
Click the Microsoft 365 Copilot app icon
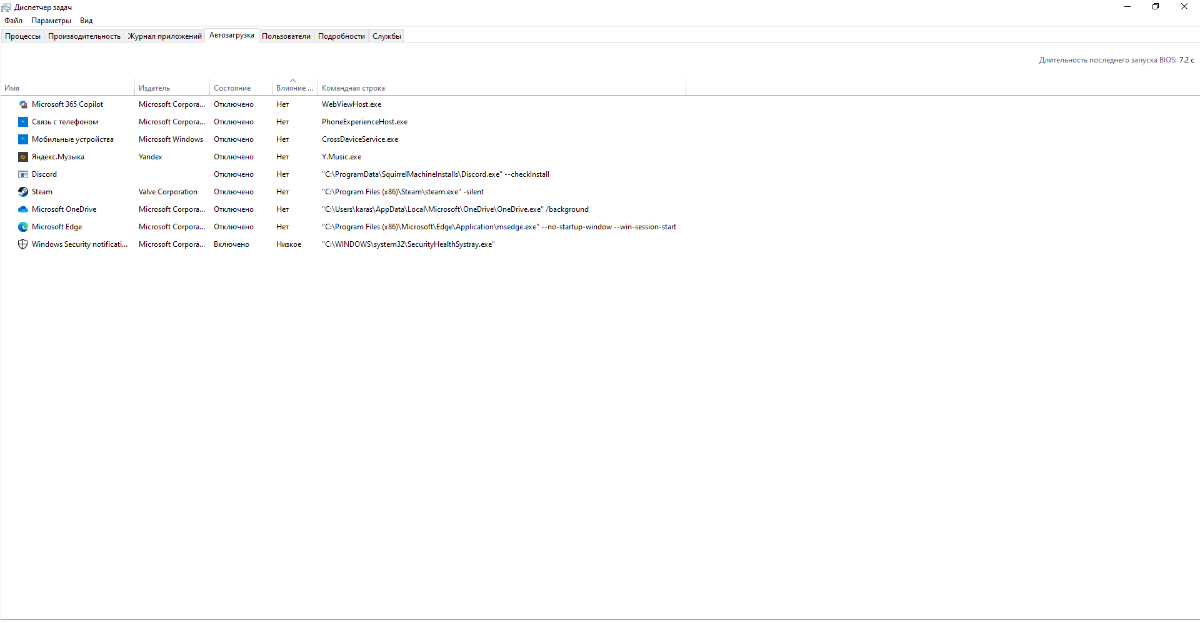tap(22, 104)
